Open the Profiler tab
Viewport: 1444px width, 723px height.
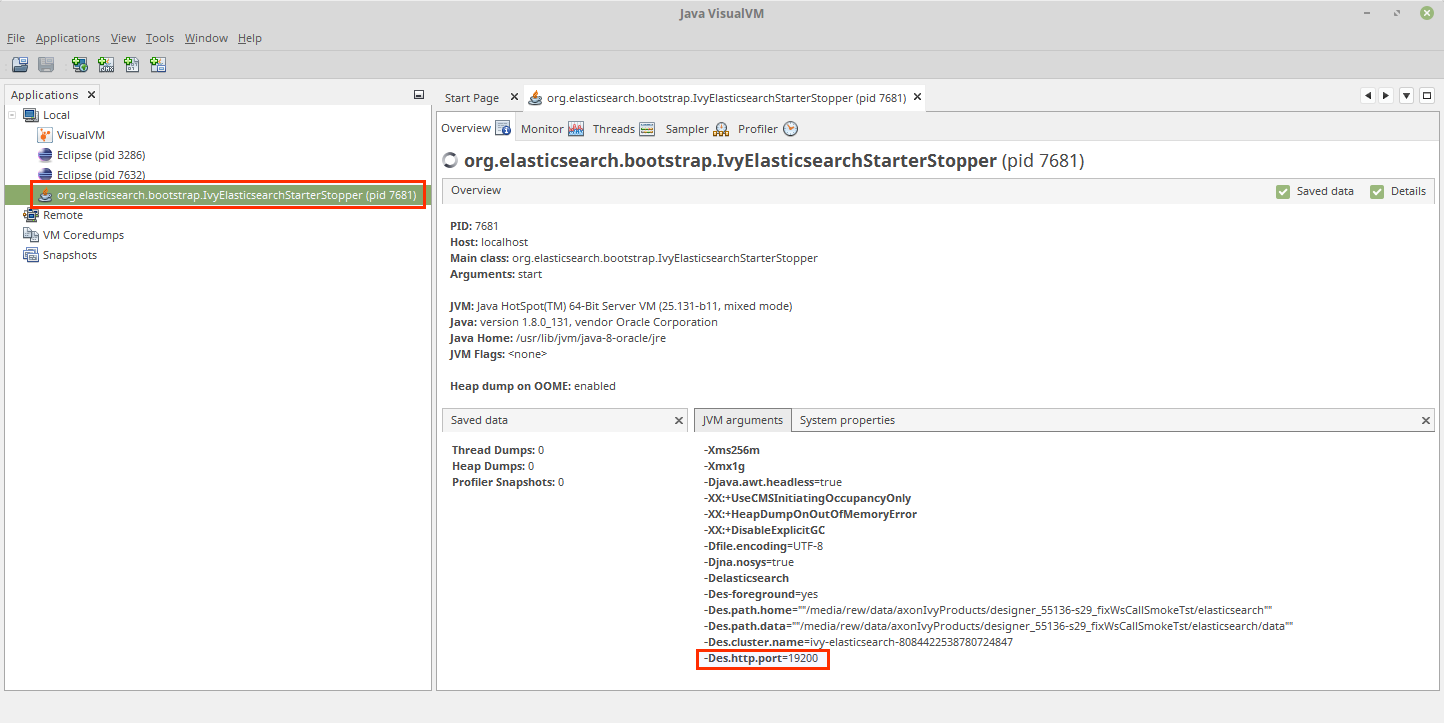768,129
